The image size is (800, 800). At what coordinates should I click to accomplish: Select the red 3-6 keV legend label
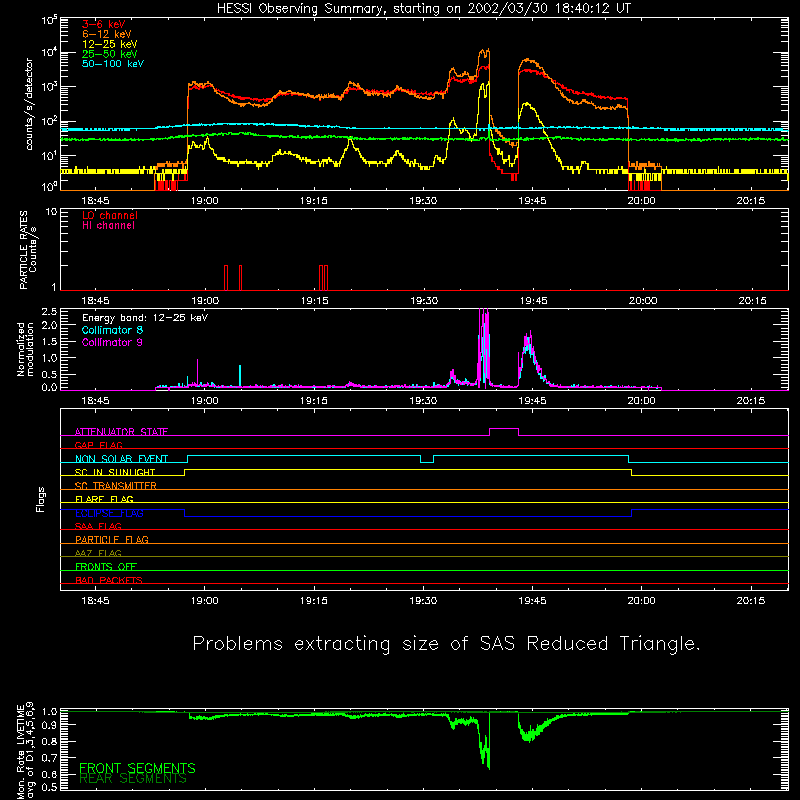point(103,24)
